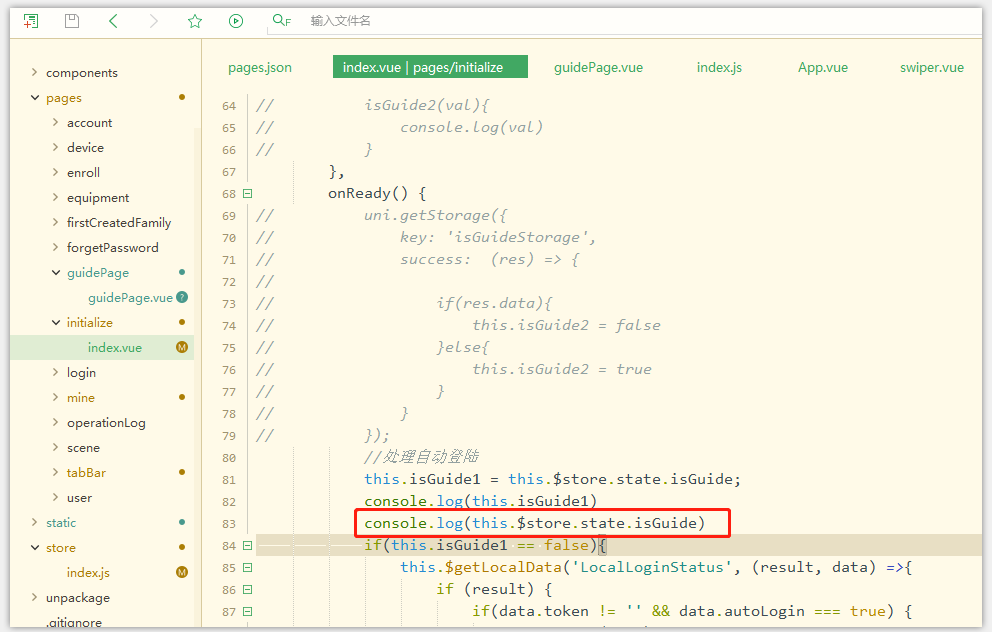This screenshot has height=632, width=992.
Task: Expand the static folder chevron
Action: (x=34, y=522)
